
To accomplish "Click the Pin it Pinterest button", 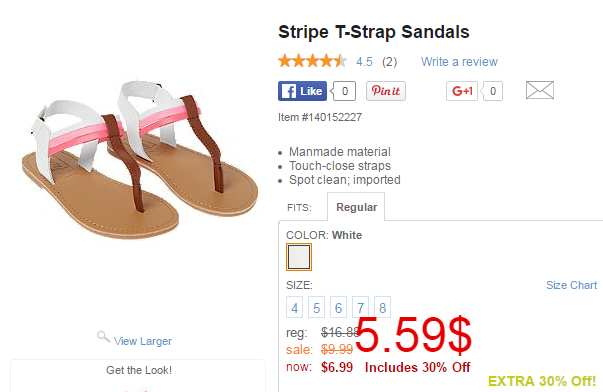I will [386, 91].
